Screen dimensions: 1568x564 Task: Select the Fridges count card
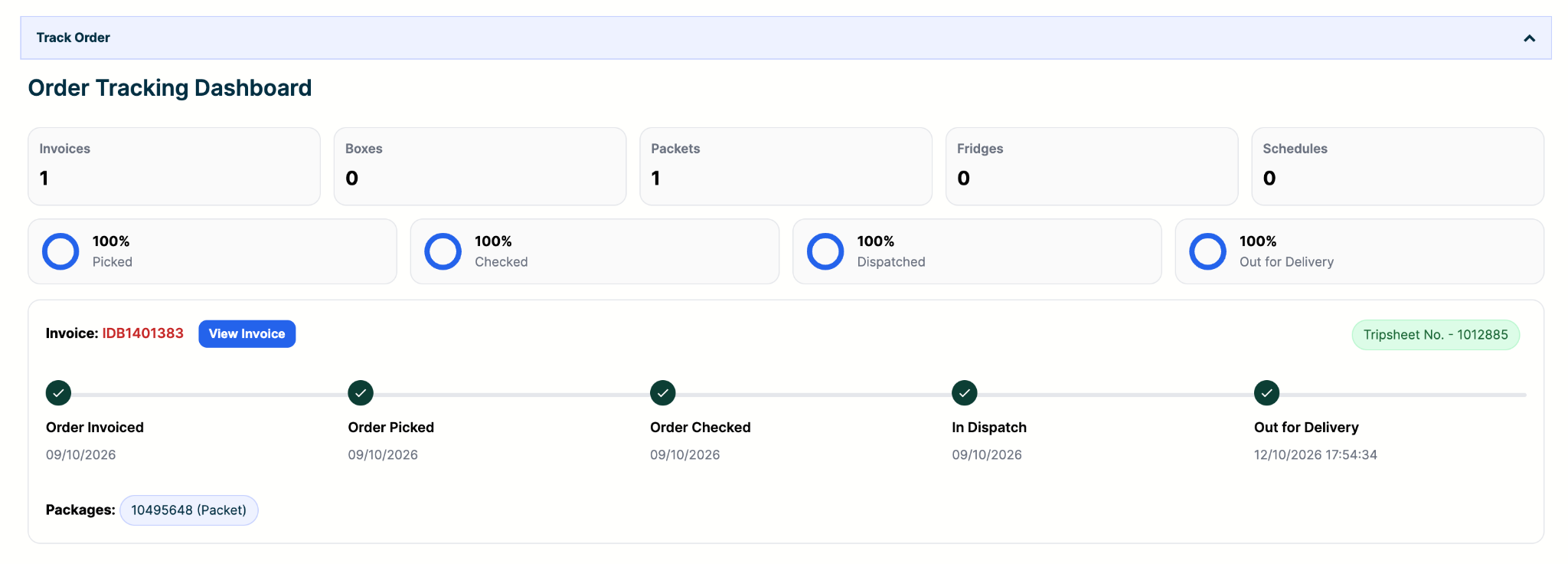pos(1092,166)
